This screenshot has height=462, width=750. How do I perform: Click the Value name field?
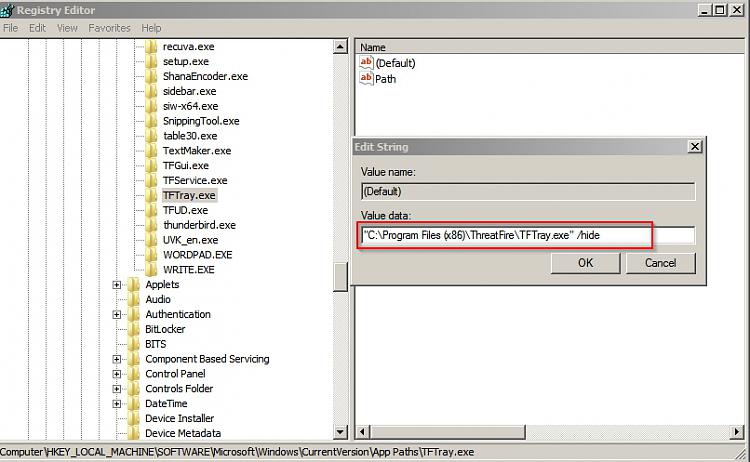(528, 192)
